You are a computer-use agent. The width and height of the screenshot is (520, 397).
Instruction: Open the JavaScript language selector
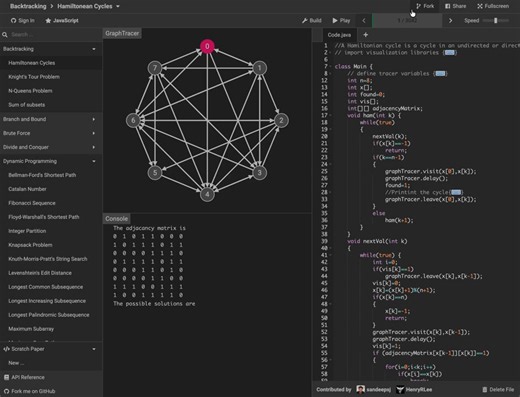click(62, 20)
